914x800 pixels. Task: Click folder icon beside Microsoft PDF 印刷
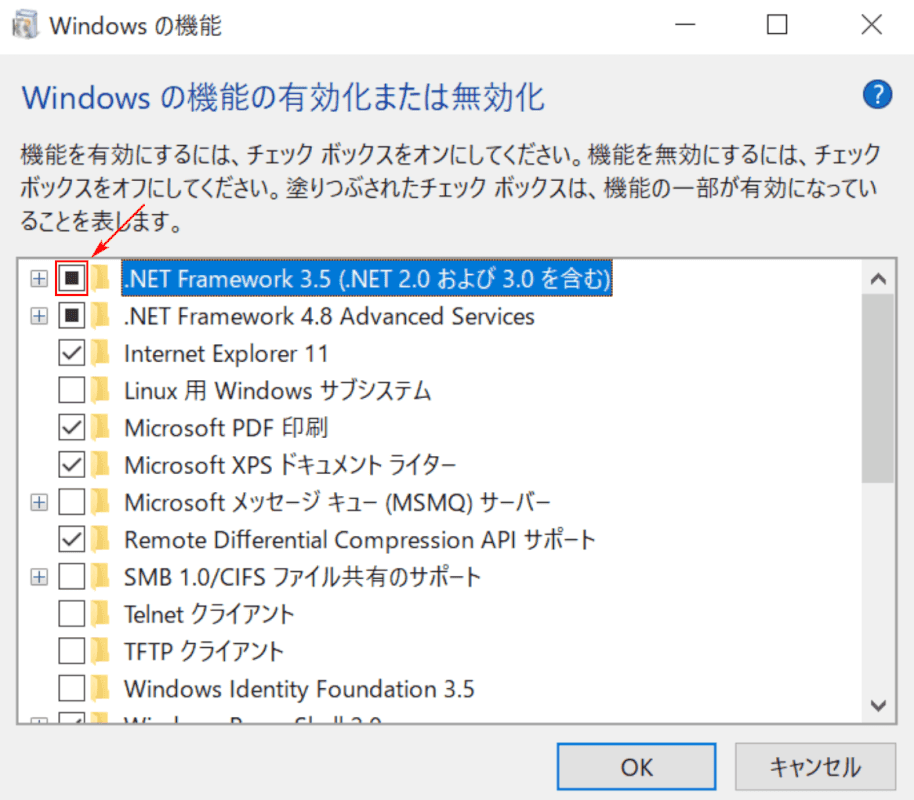(101, 427)
